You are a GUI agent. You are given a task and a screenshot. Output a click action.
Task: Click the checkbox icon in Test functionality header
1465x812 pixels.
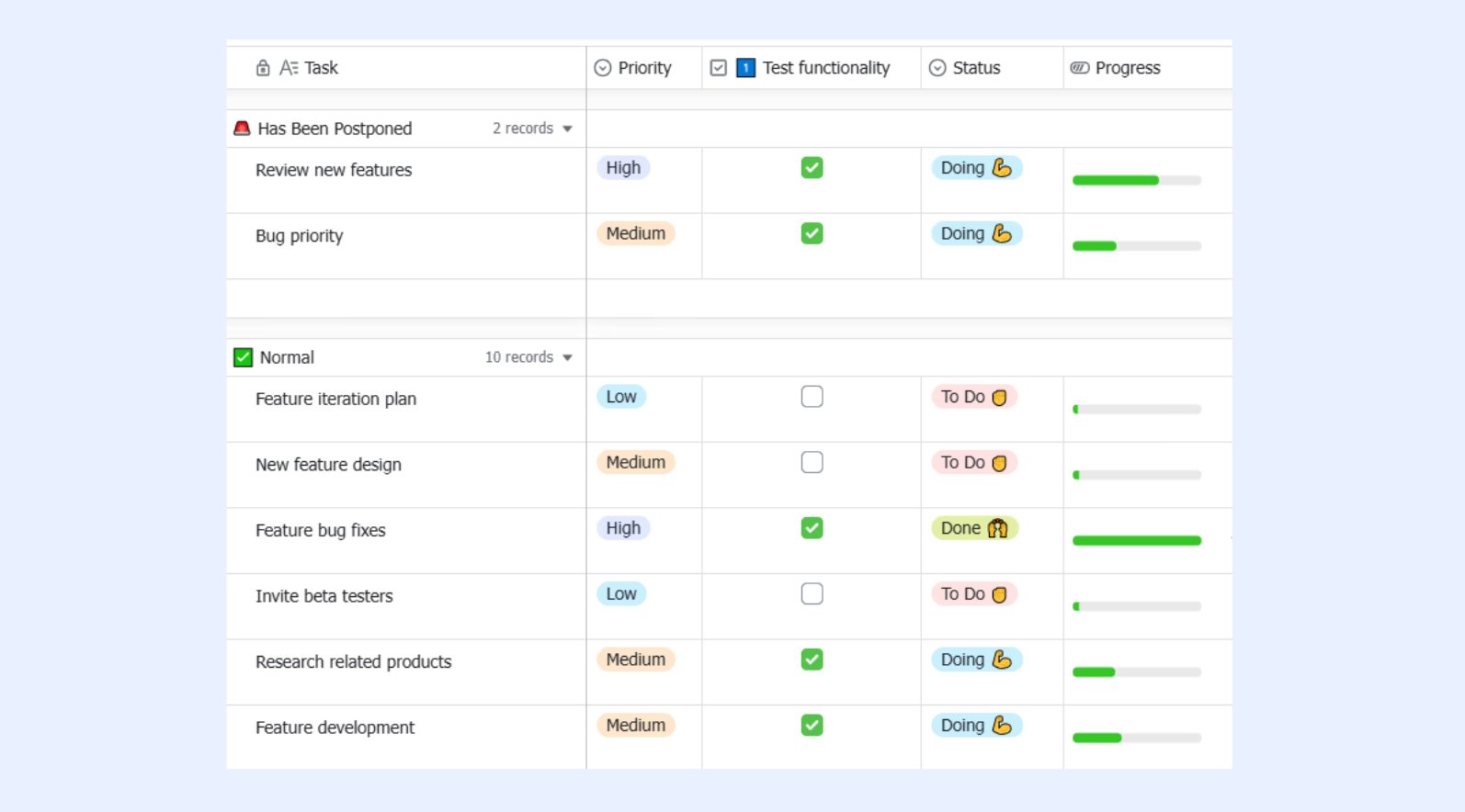[x=719, y=68]
